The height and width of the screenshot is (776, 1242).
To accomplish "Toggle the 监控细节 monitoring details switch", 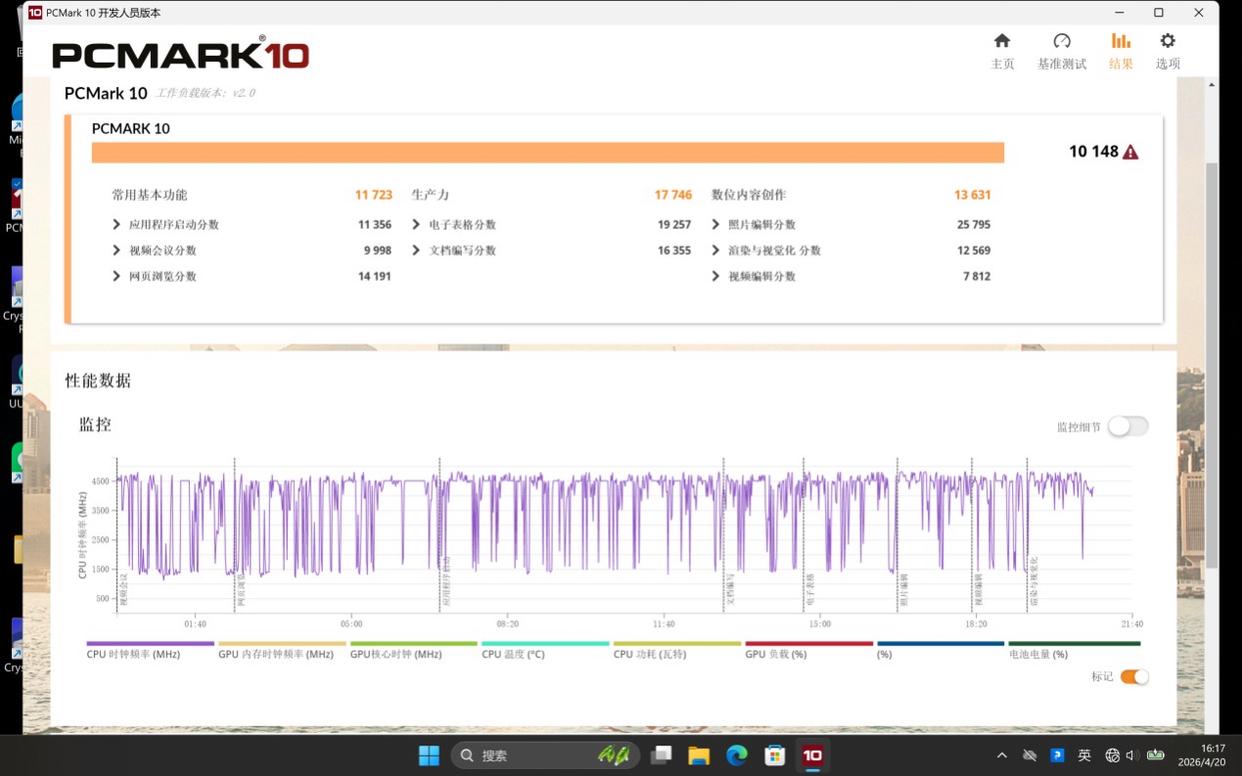I will [x=1127, y=426].
